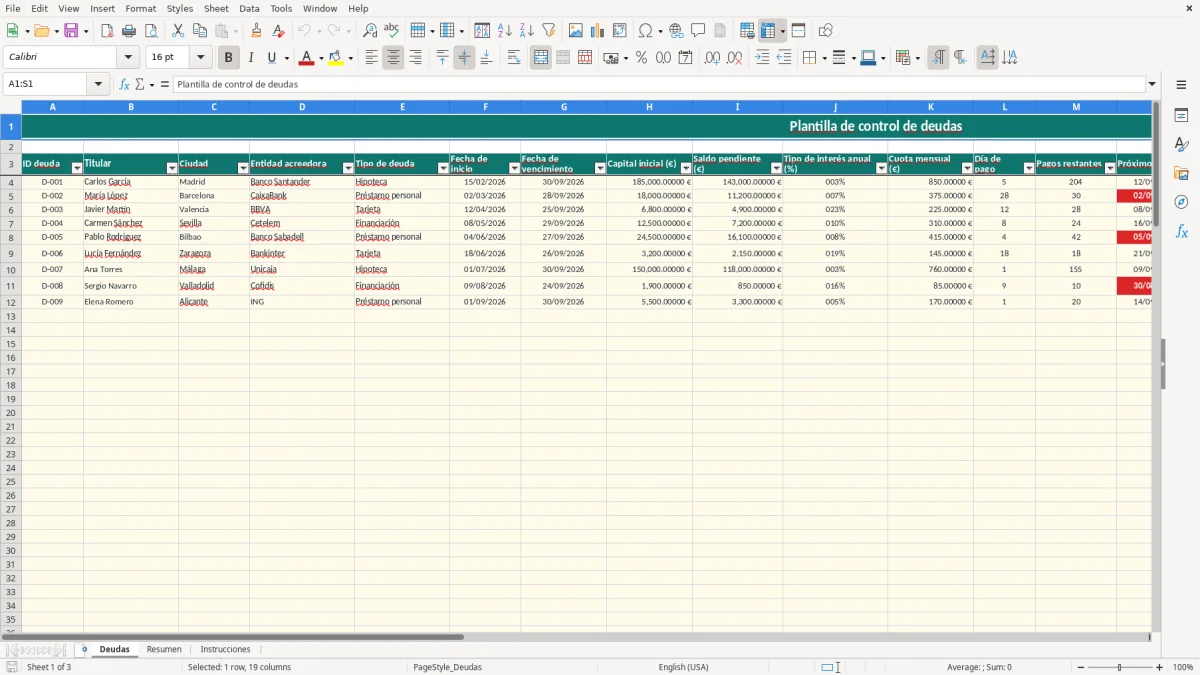Click the Insert Comment icon

[698, 31]
